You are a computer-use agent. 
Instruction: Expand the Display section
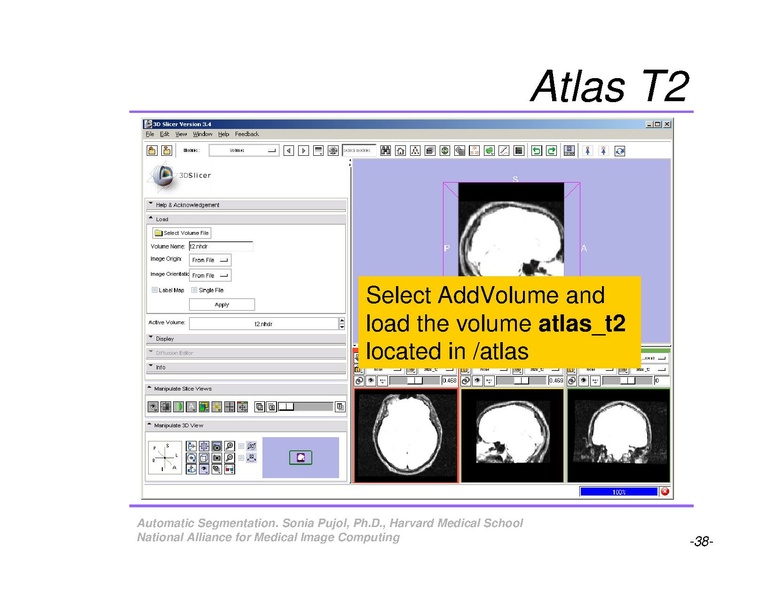click(x=246, y=339)
